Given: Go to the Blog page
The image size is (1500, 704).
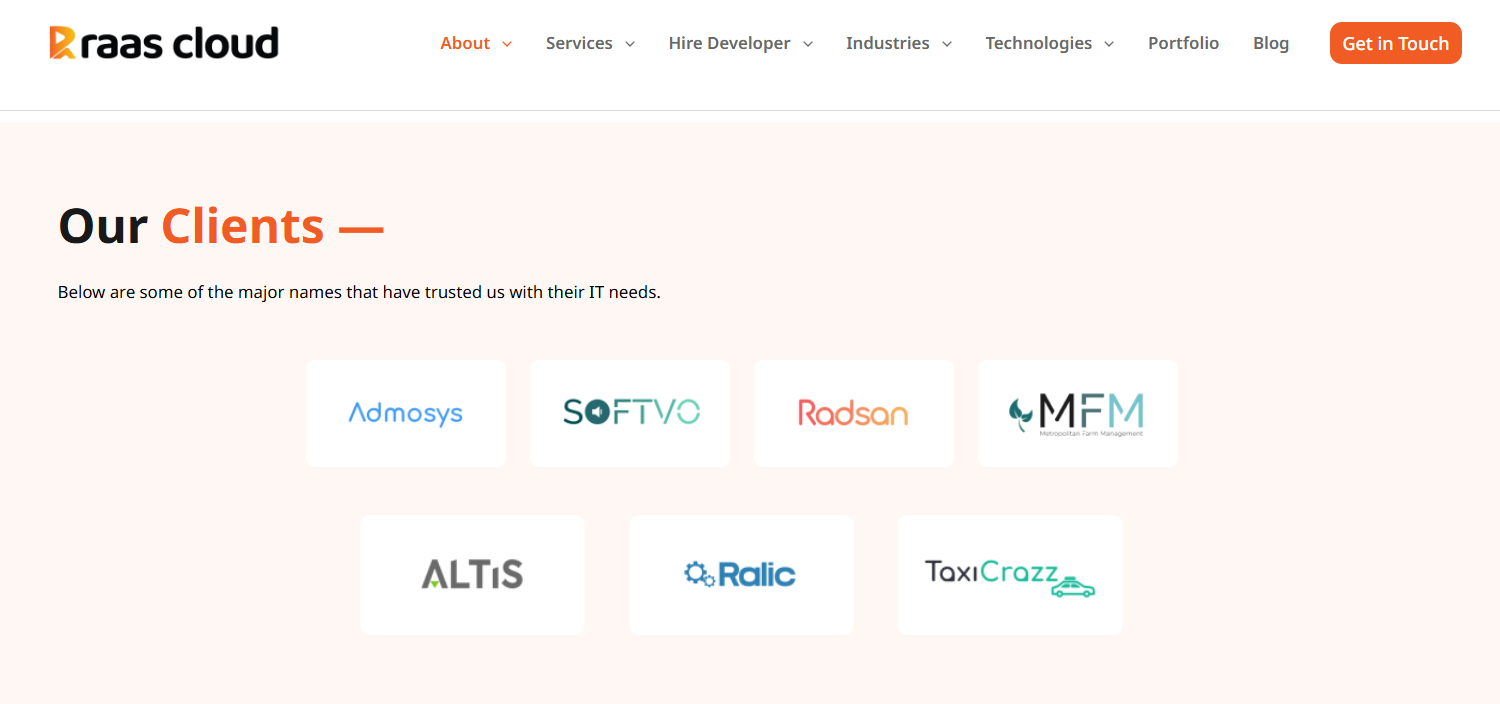Looking at the screenshot, I should pos(1271,43).
